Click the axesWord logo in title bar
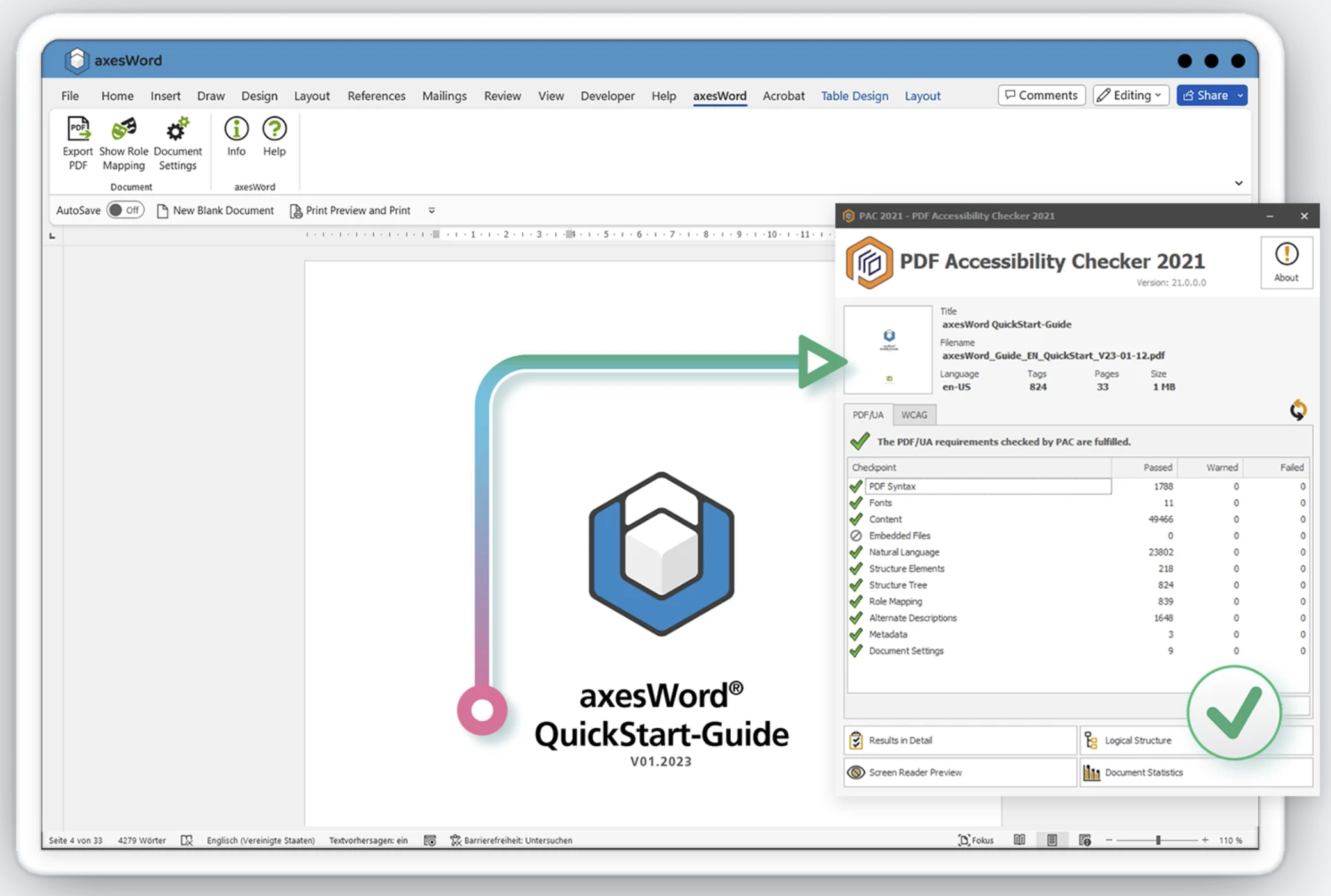The height and width of the screenshot is (896, 1331). coord(77,60)
